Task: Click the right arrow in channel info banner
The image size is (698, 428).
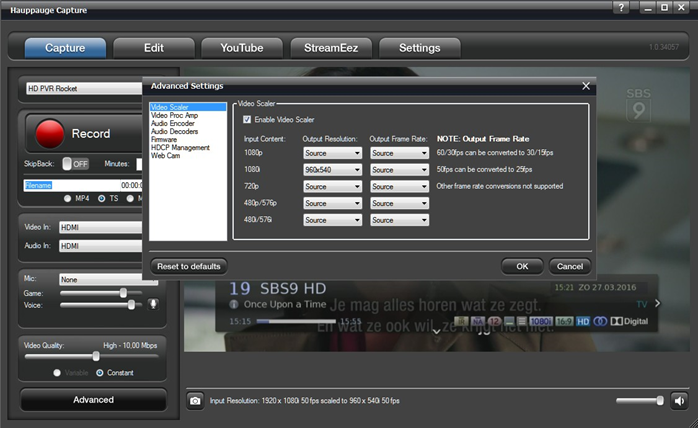Action: pos(657,303)
